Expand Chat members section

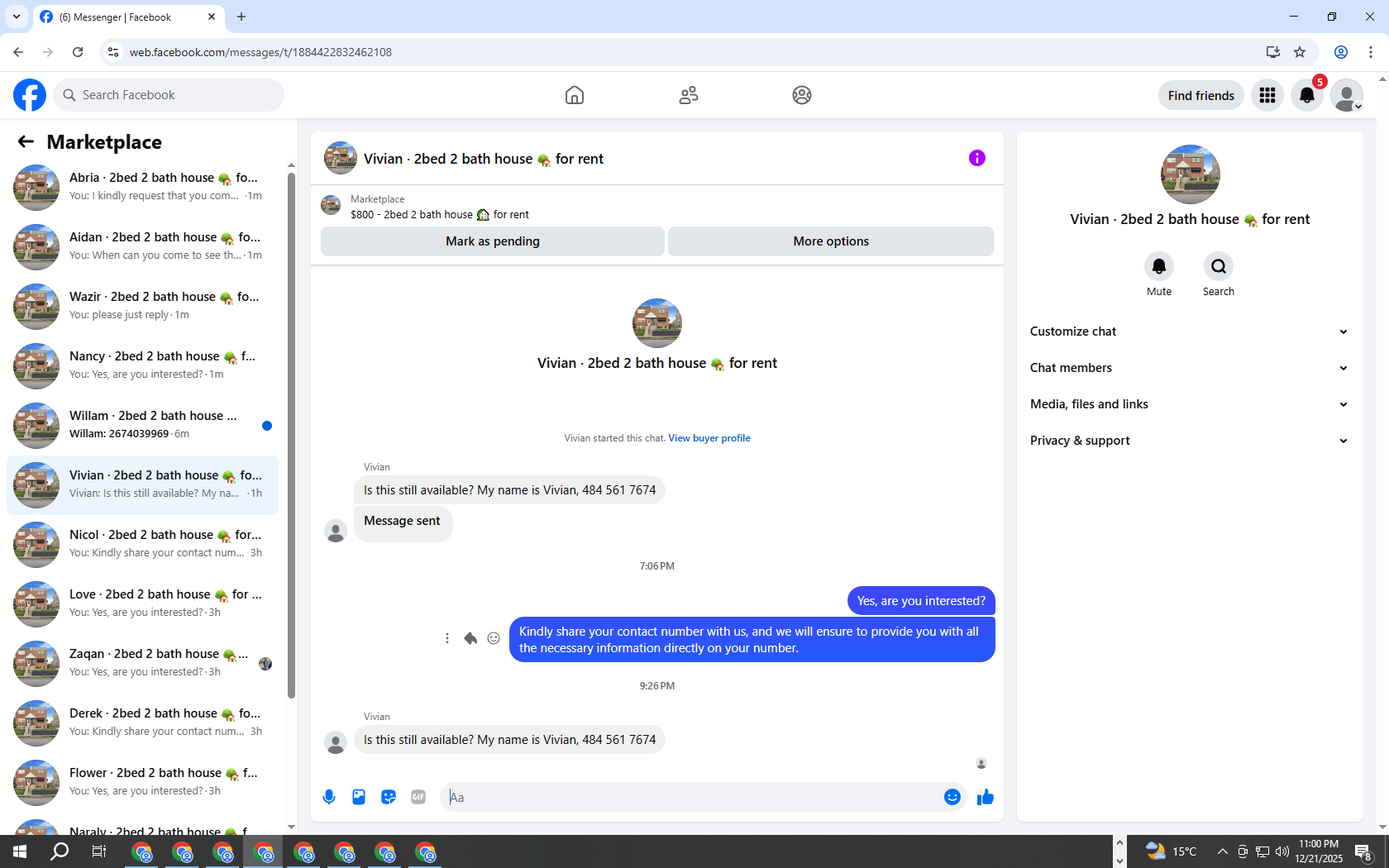(1190, 368)
